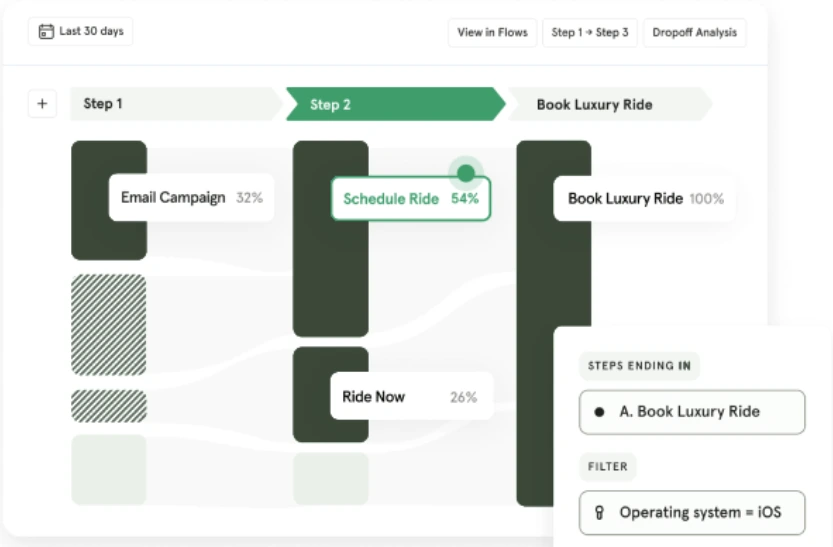Screen dimensions: 833x547
Task: Open the Step 1 → Step 3 selector
Action: (590, 33)
